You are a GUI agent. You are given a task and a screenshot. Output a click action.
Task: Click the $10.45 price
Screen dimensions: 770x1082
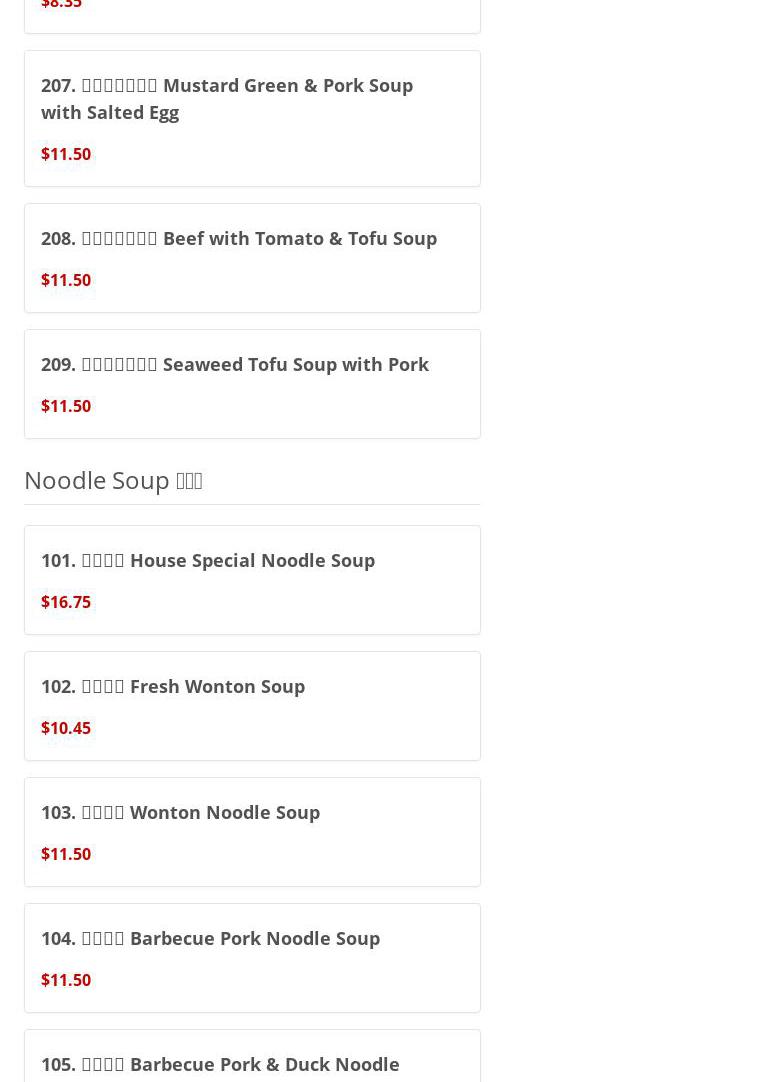66,728
